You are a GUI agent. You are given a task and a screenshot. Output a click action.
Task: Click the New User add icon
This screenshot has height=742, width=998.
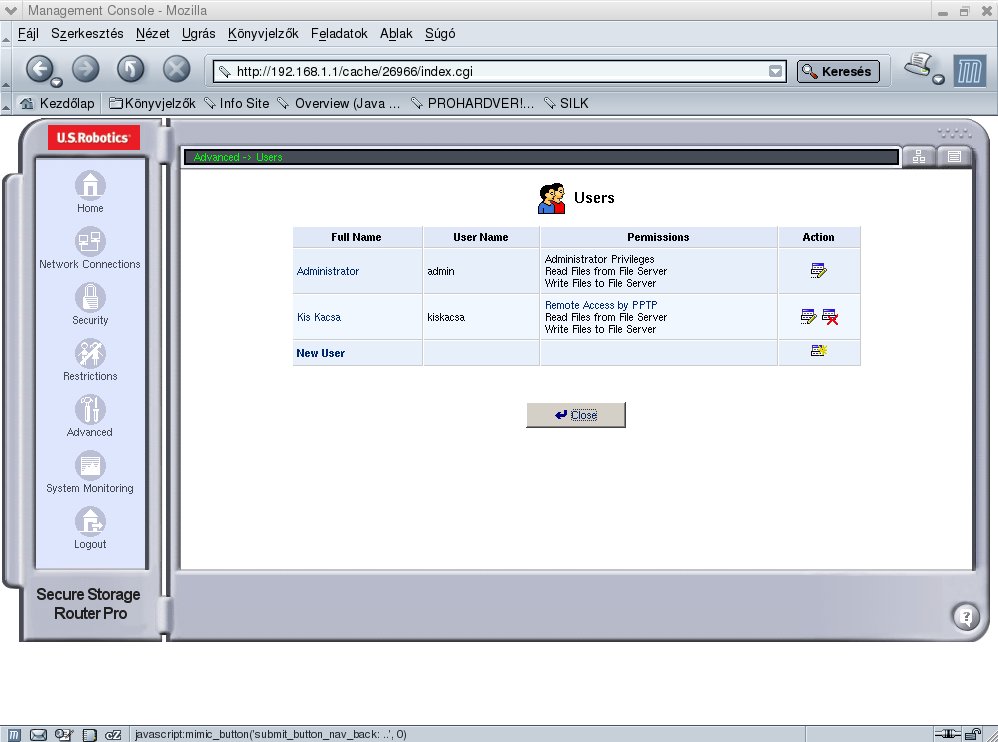tap(819, 351)
